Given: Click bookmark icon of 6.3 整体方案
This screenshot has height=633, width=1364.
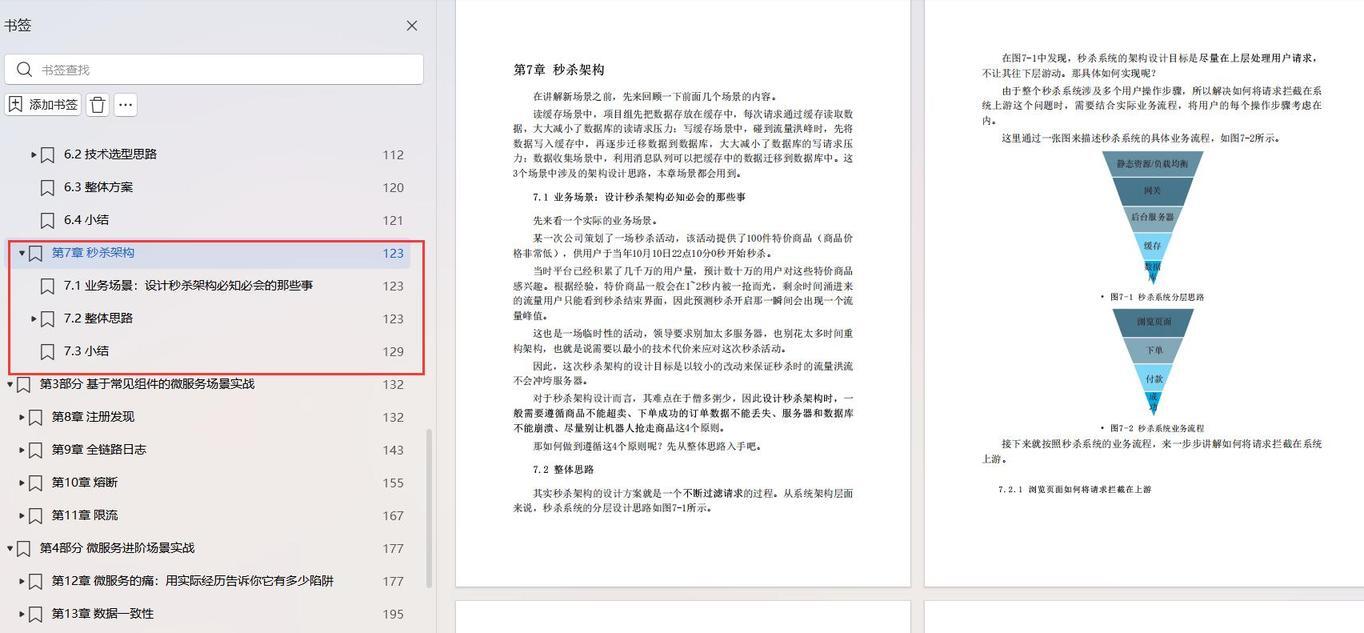Looking at the screenshot, I should pyautogui.click(x=47, y=188).
